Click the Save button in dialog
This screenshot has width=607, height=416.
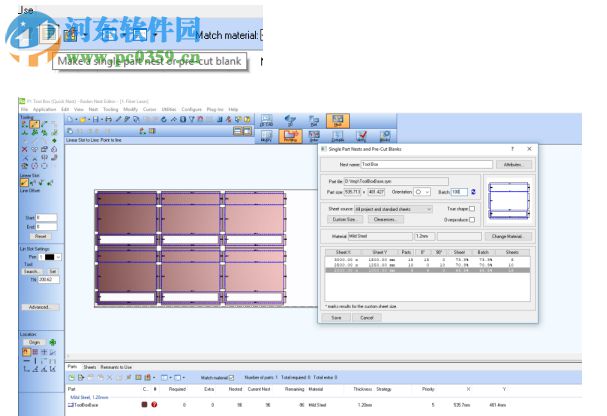tap(336, 318)
